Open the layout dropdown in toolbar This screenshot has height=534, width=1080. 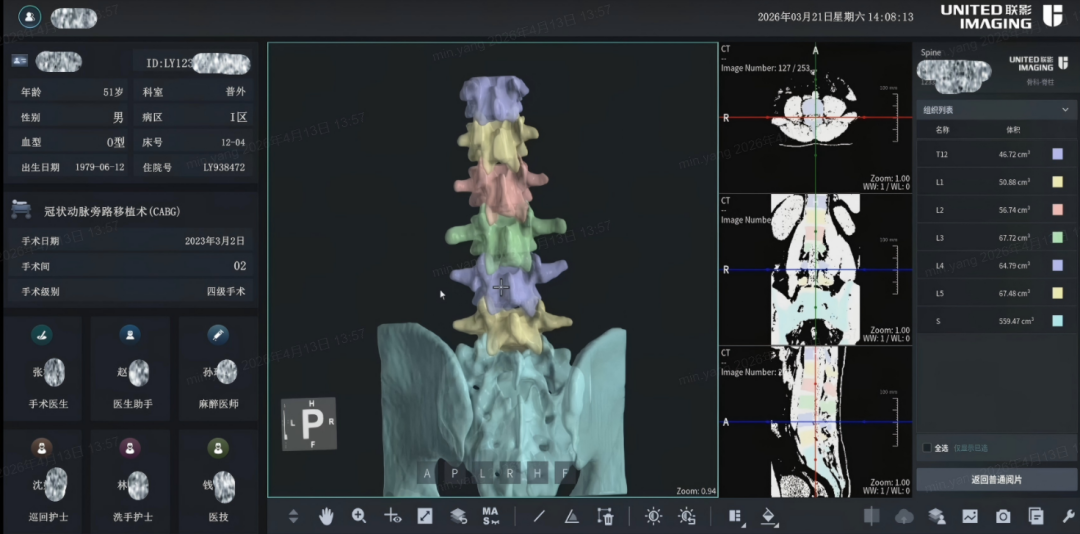tap(737, 516)
